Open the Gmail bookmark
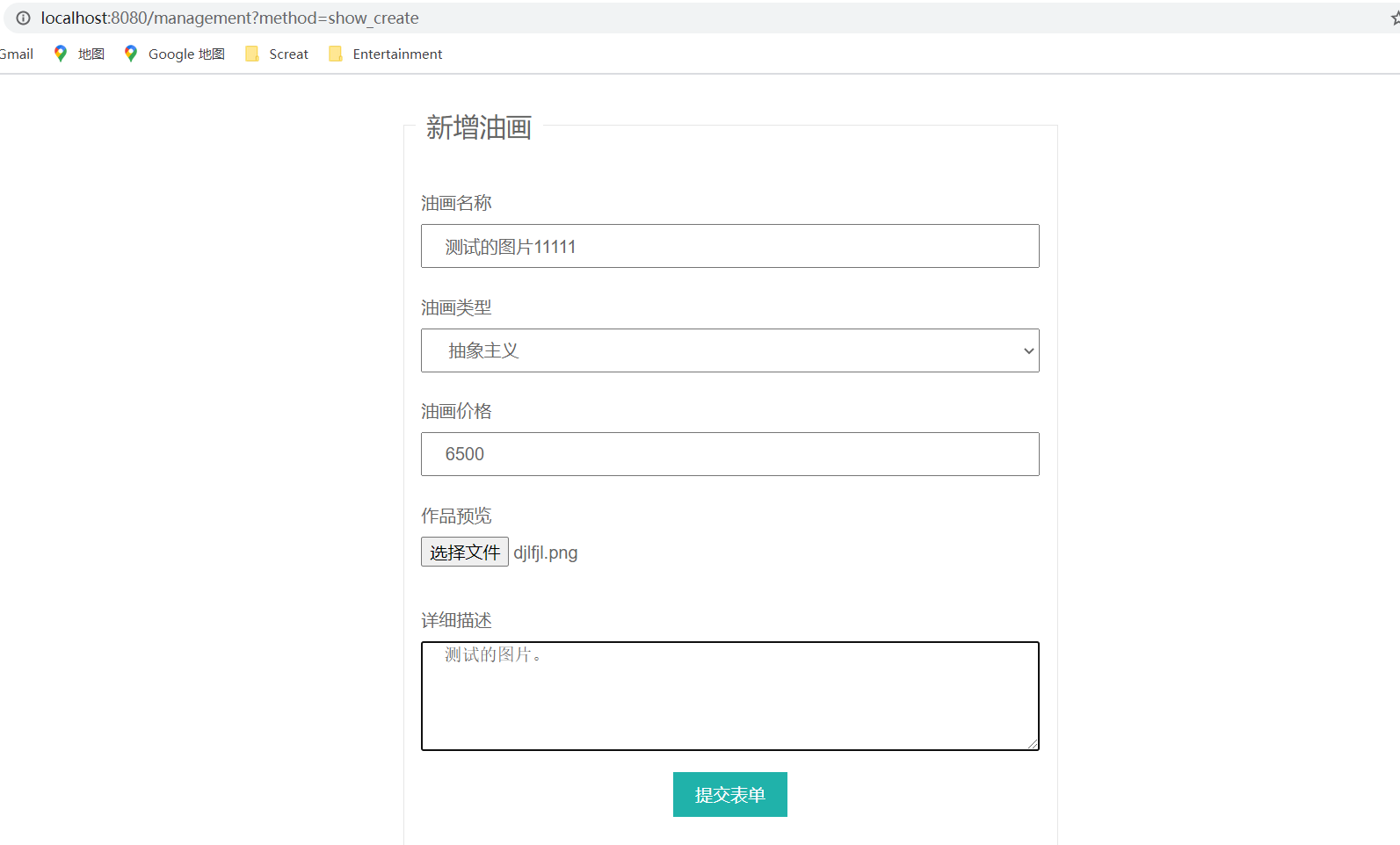Image resolution: width=1400 pixels, height=845 pixels. click(x=17, y=54)
